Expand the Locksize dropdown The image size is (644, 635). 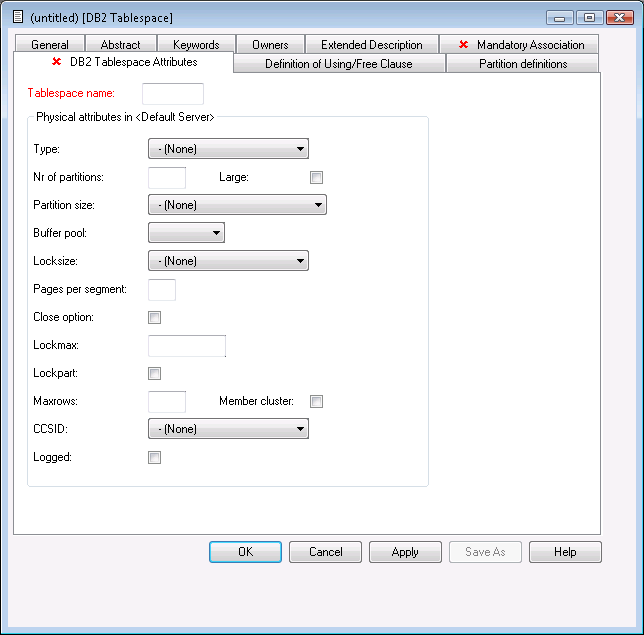[228, 260]
